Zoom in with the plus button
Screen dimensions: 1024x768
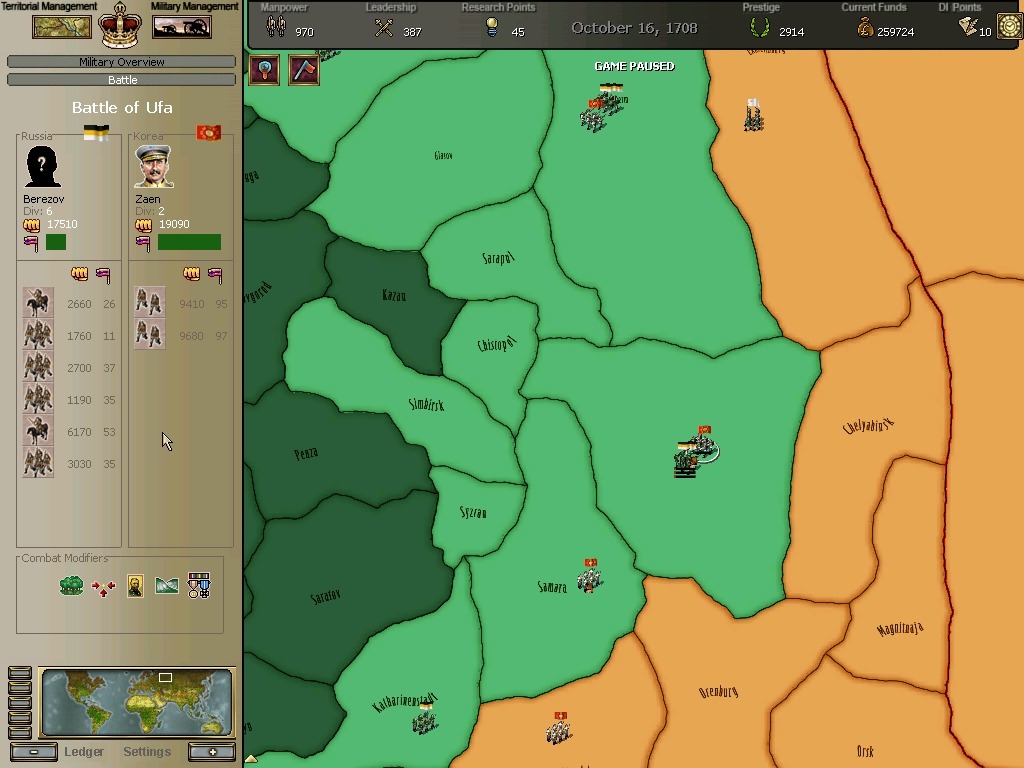pyautogui.click(x=212, y=752)
